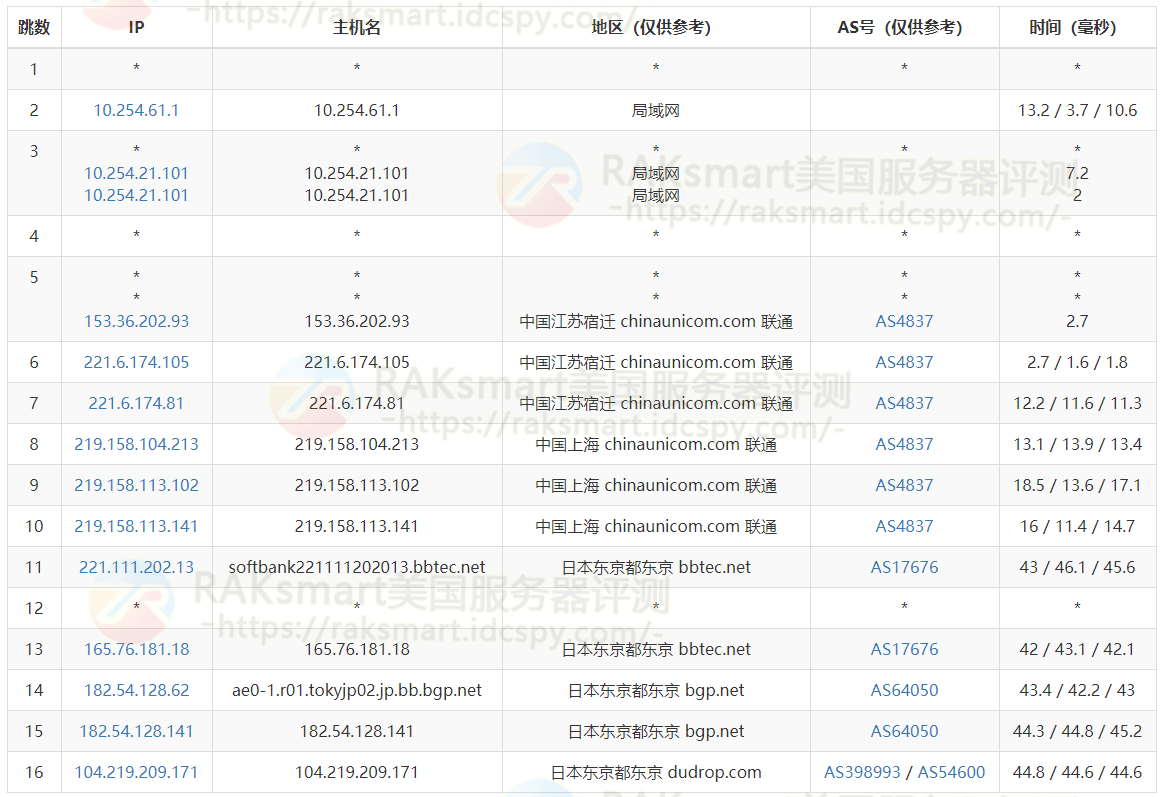Click hop number 12 cell
The width and height of the screenshot is (1167, 797).
pyautogui.click(x=34, y=607)
